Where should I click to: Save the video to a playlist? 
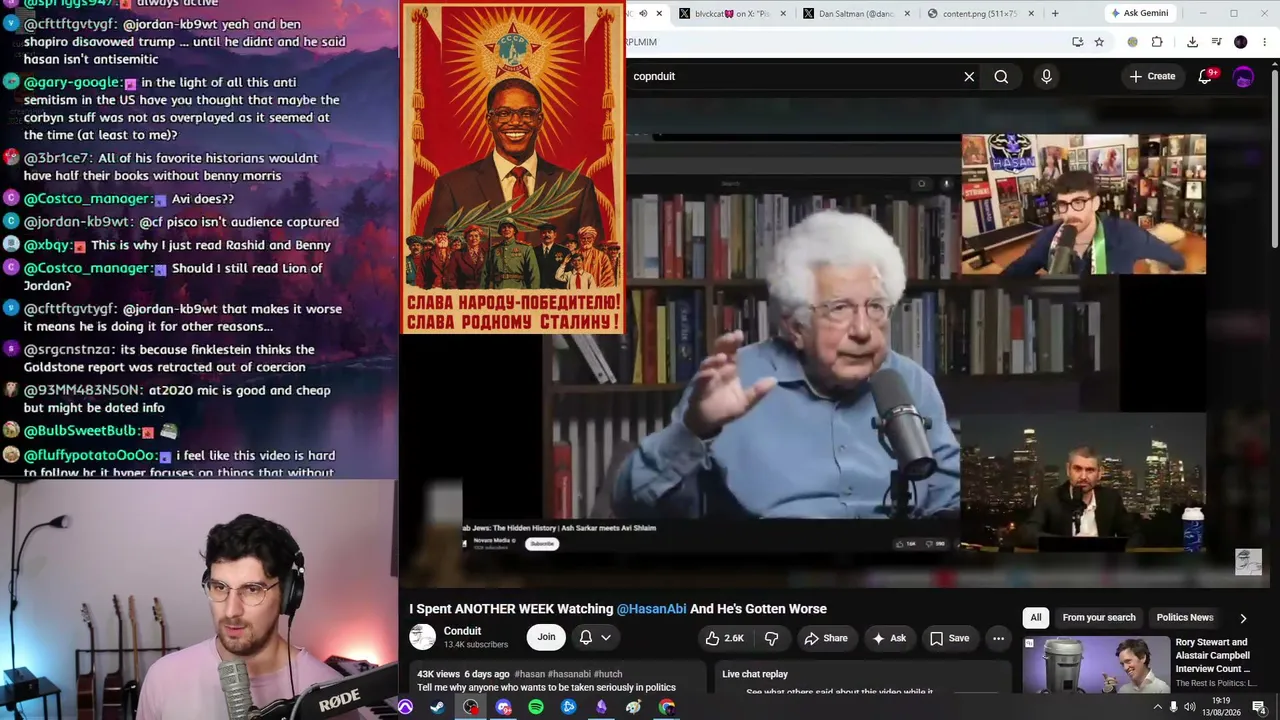(949, 638)
